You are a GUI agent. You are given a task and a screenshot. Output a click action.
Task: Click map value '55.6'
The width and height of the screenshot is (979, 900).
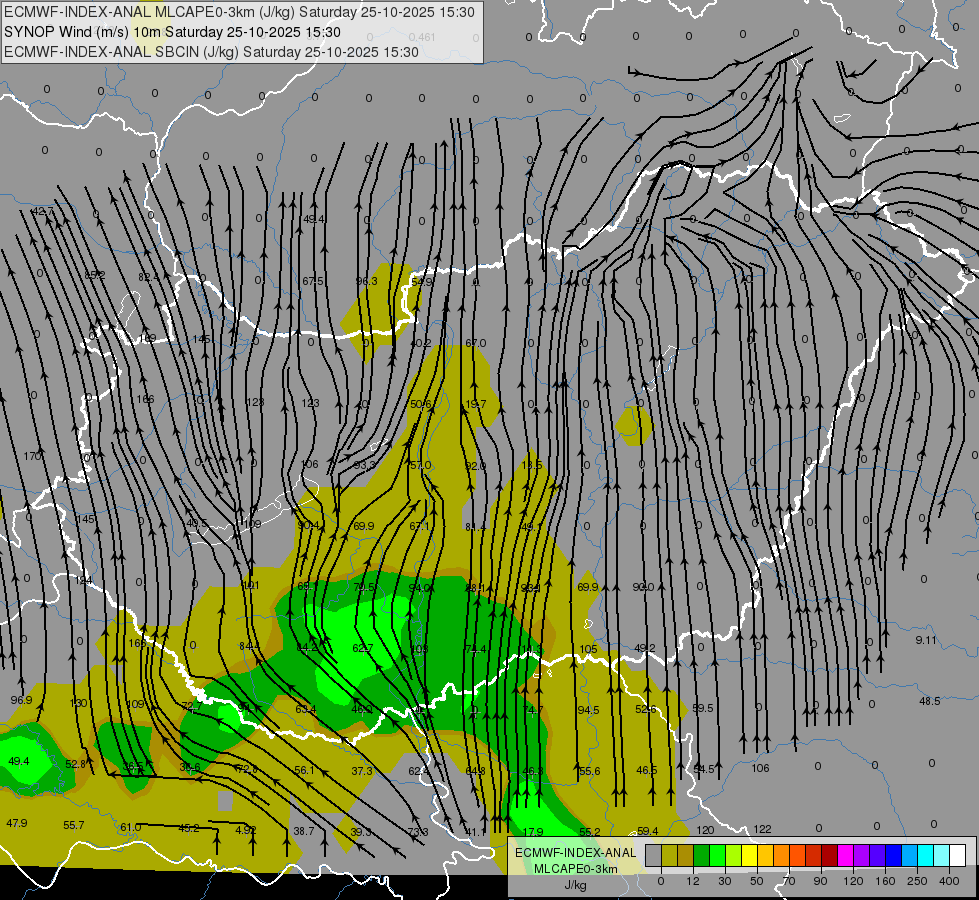tap(589, 771)
